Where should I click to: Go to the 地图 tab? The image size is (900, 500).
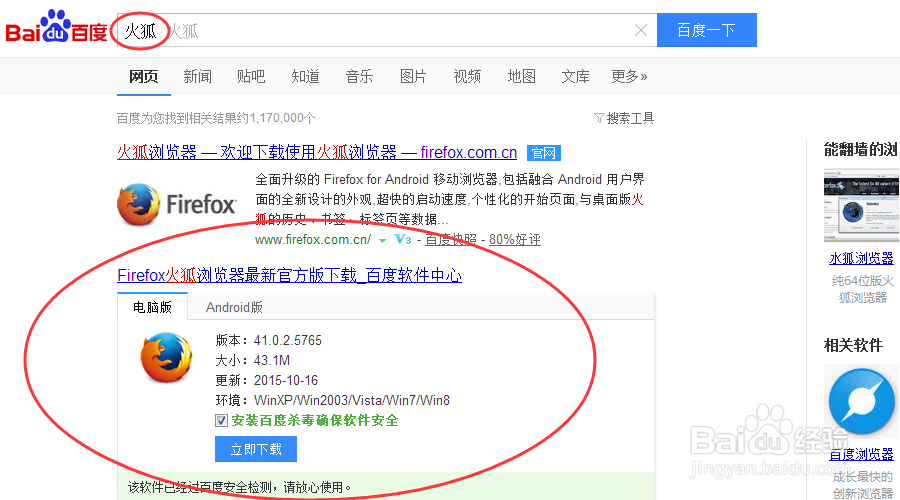(521, 76)
